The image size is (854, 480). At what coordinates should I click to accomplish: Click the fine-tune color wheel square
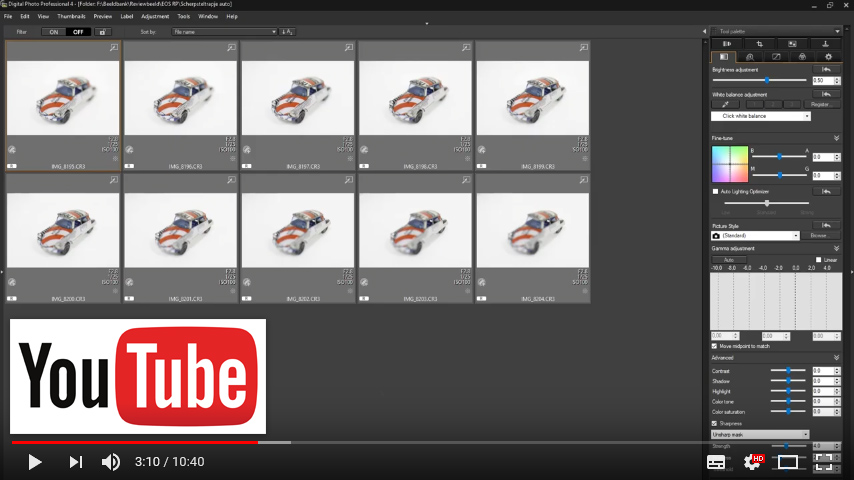[730, 164]
